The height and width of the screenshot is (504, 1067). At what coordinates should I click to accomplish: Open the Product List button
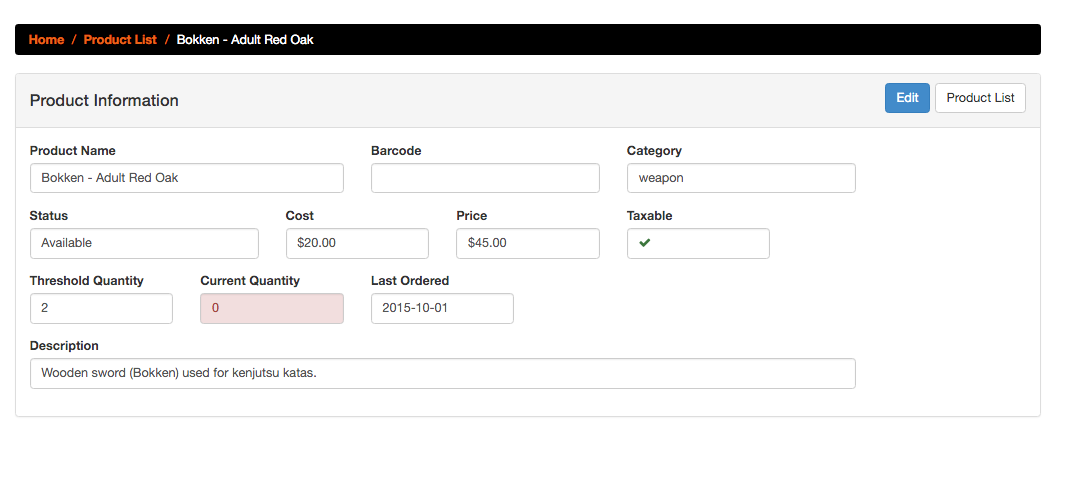[x=980, y=98]
